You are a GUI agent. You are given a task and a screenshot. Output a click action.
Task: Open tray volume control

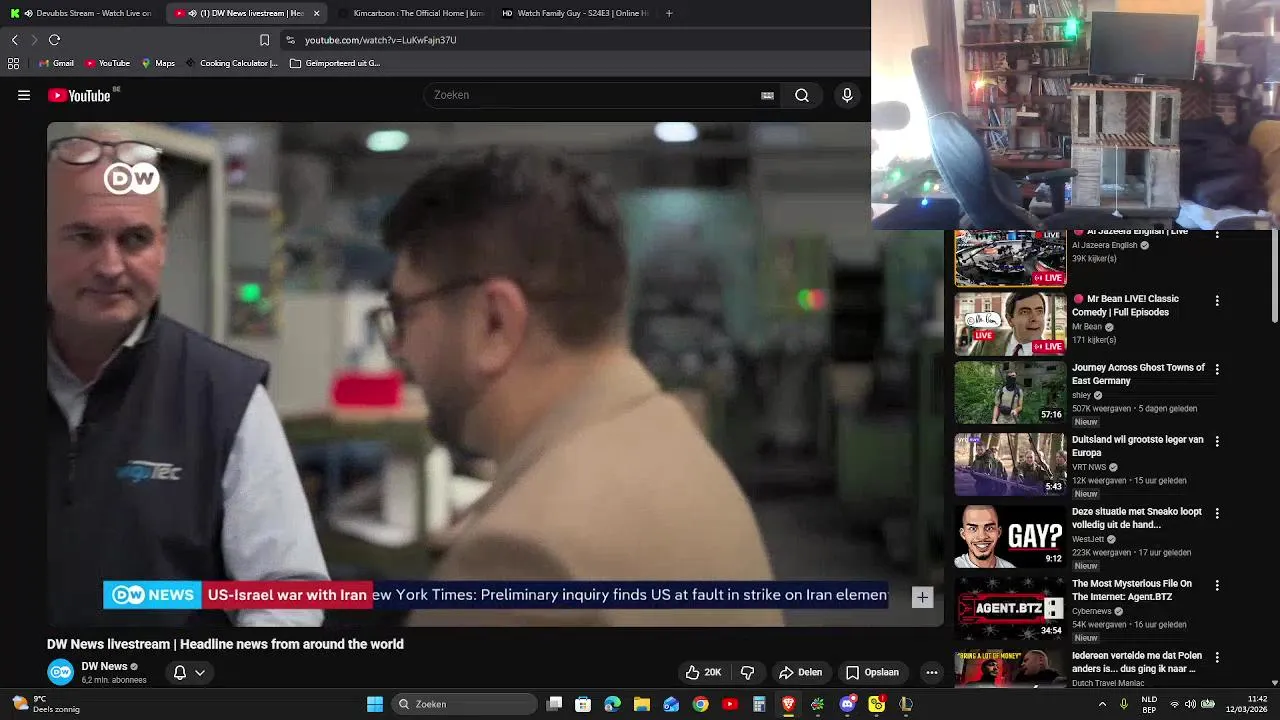[1190, 704]
